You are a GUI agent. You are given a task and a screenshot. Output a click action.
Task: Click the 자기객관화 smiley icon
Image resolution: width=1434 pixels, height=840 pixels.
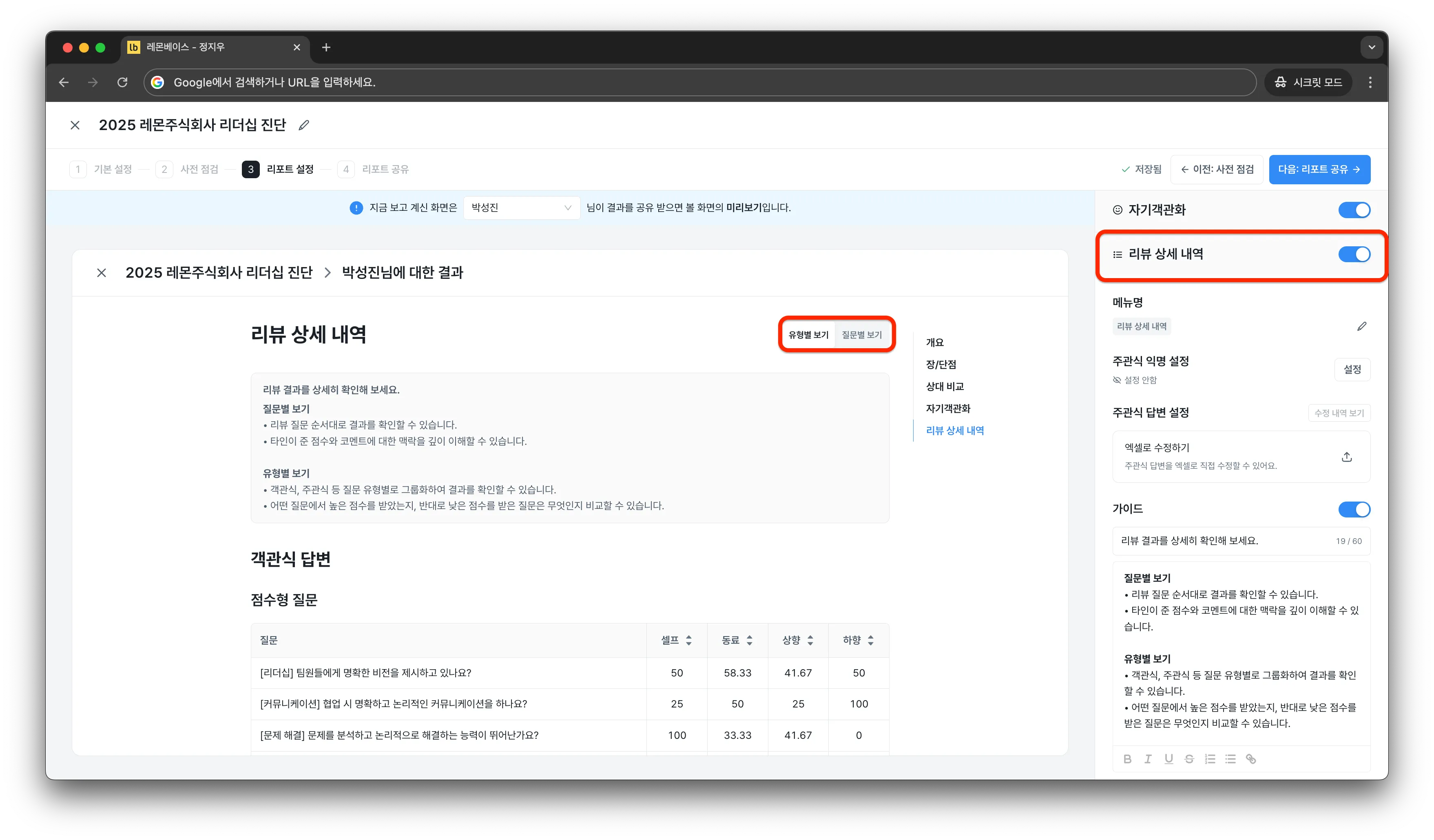(1118, 210)
